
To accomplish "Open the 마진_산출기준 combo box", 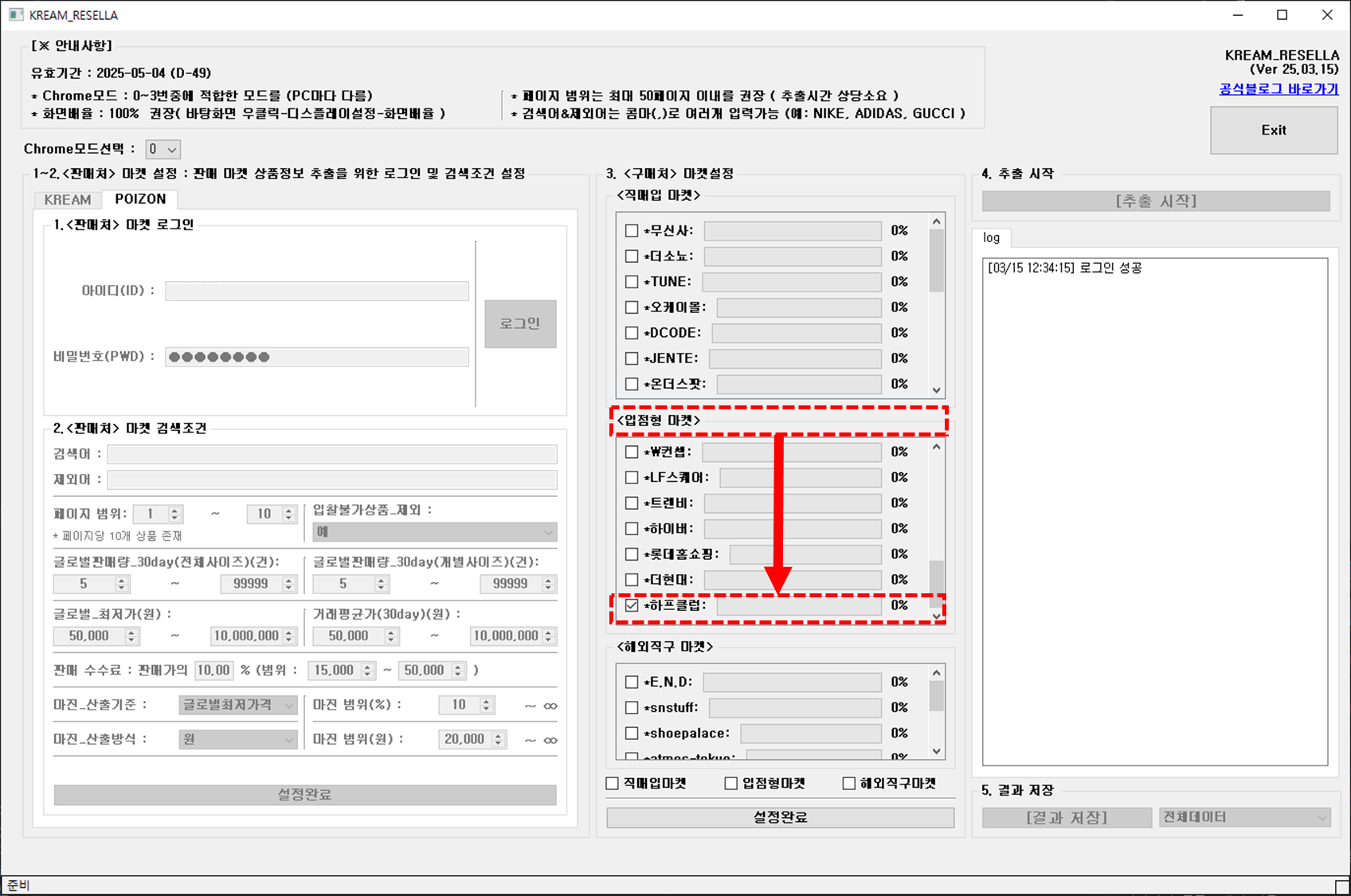I will point(238,705).
